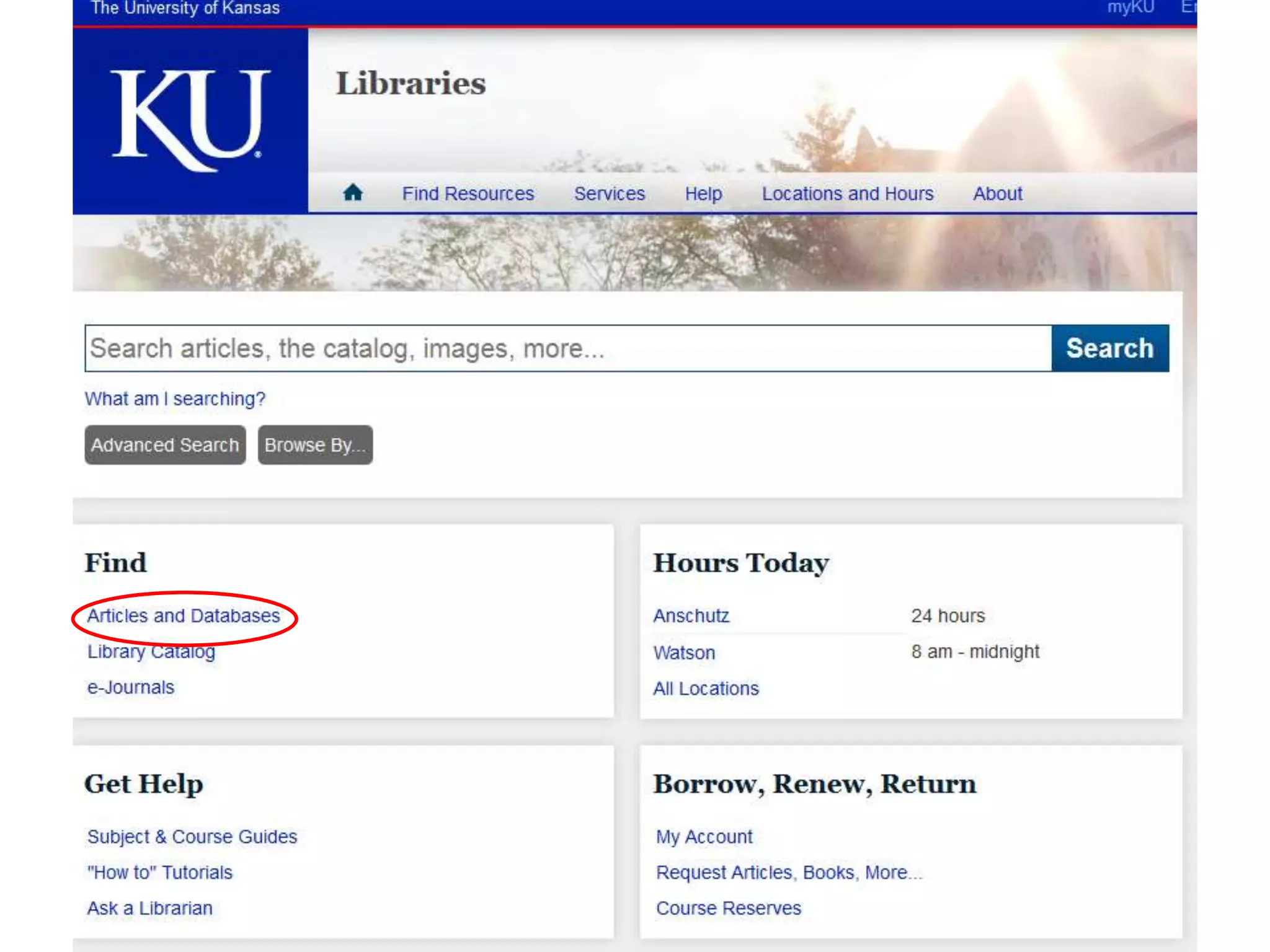The width and height of the screenshot is (1270, 952).
Task: Open the myKU link in top bar
Action: point(1130,8)
